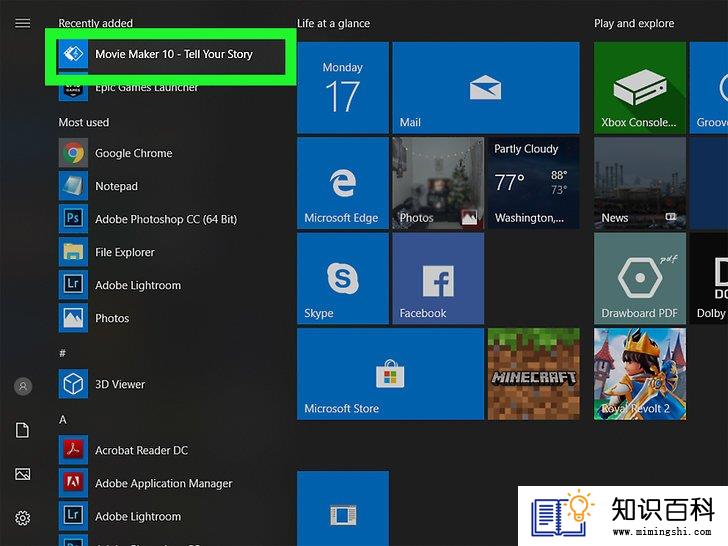
Task: Open File Explorer from Most used
Action: click(x=171, y=252)
